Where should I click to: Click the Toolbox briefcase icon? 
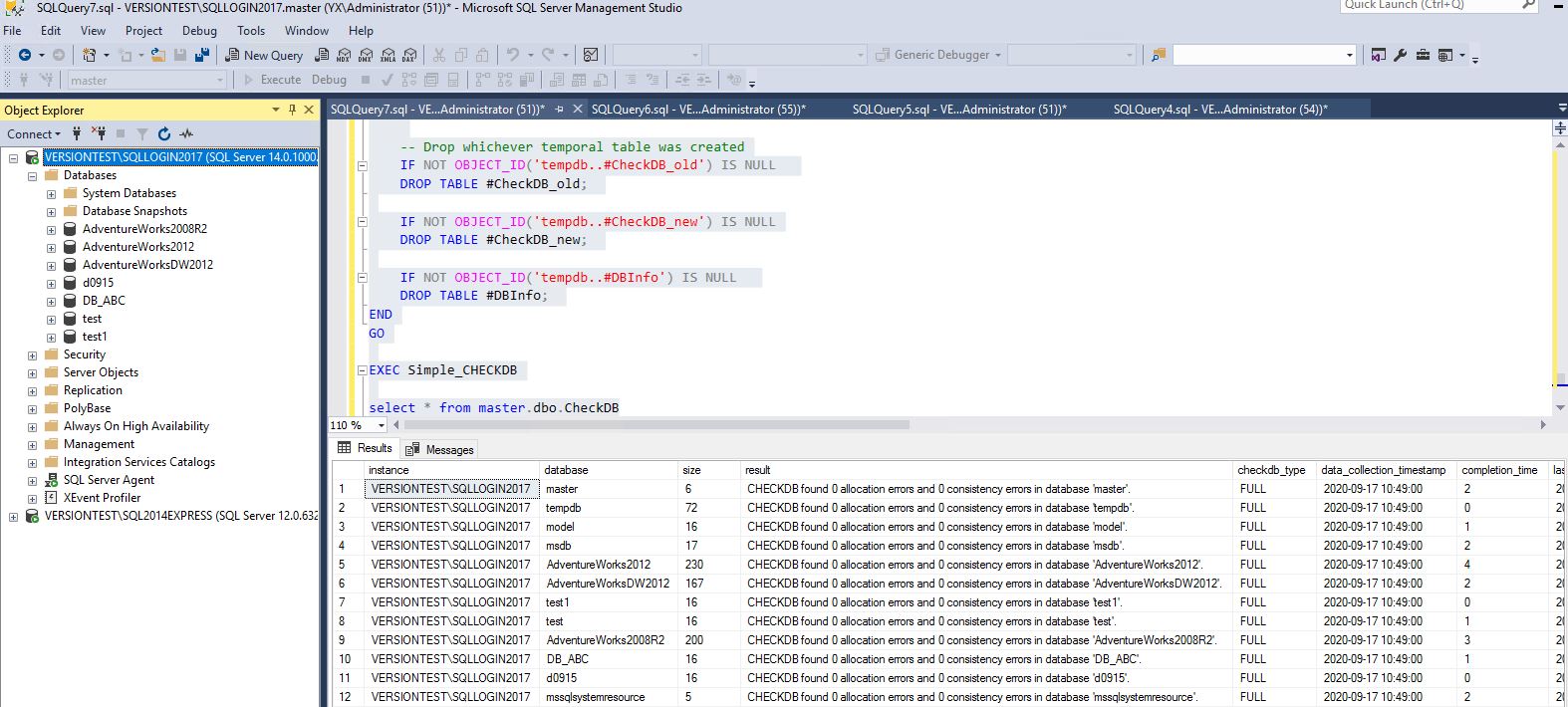(1423, 55)
